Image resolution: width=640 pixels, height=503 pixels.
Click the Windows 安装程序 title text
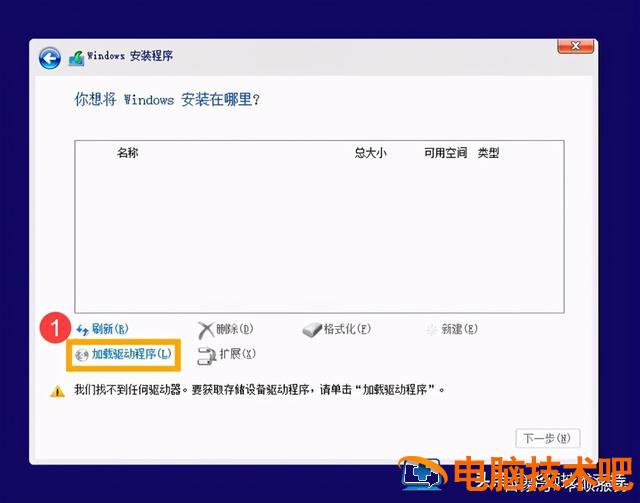point(130,56)
